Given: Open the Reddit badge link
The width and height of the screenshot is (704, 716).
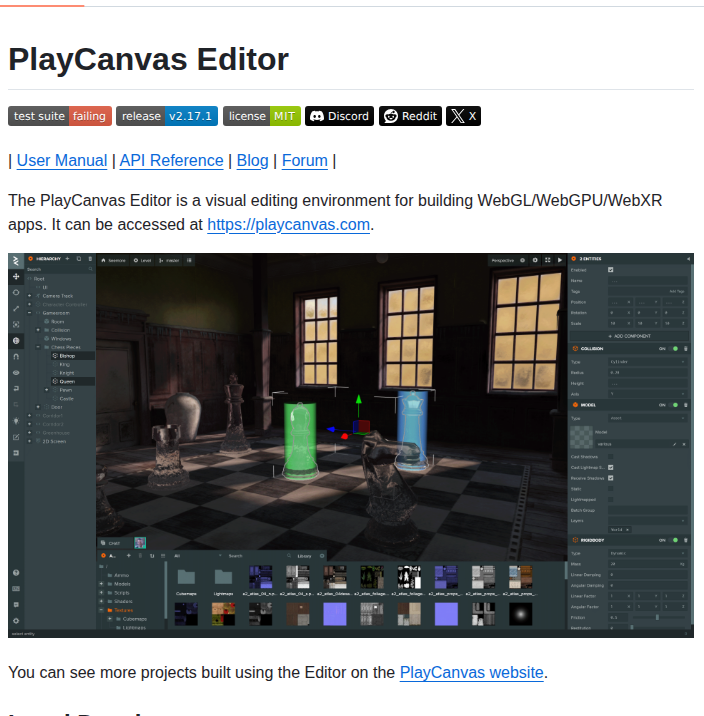Looking at the screenshot, I should click(x=410, y=116).
